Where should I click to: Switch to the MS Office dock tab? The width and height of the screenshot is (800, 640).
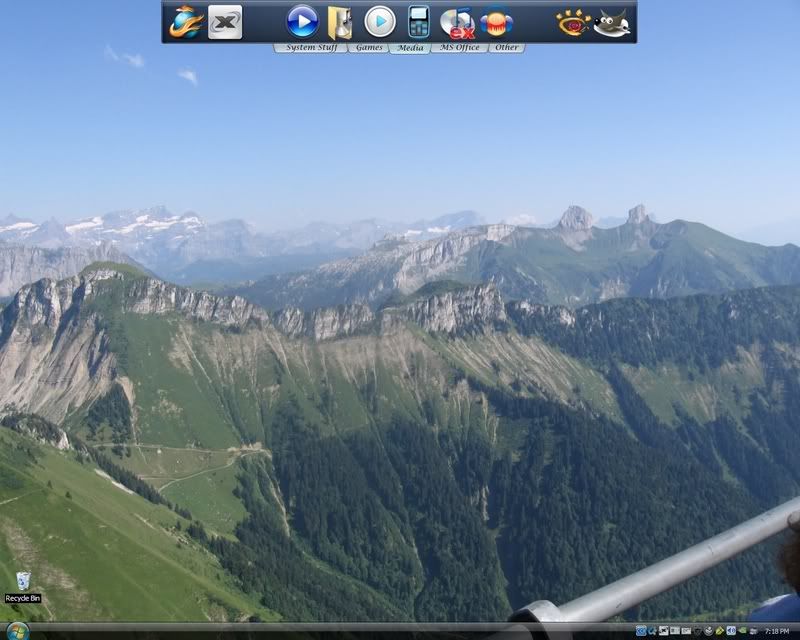coord(460,48)
